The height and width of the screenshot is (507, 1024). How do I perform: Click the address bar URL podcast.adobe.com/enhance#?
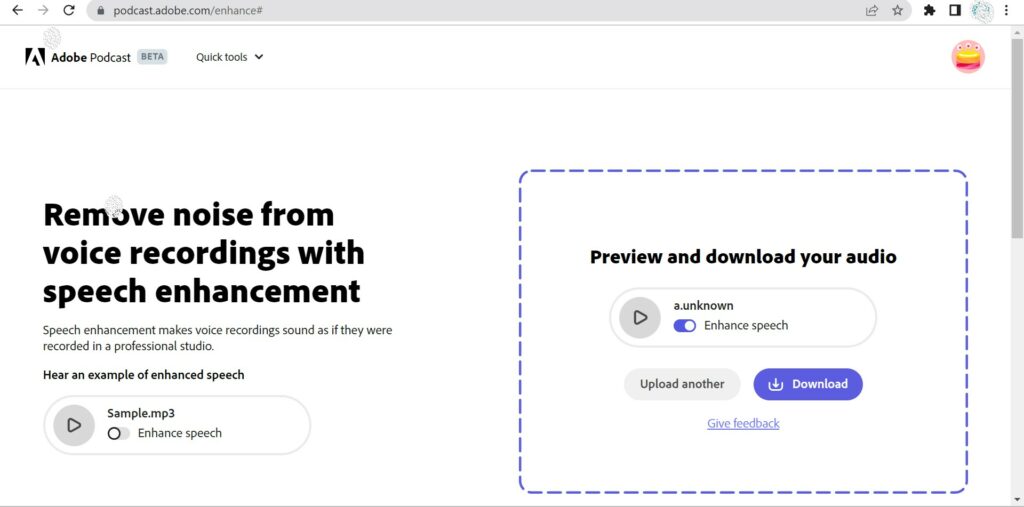point(187,10)
